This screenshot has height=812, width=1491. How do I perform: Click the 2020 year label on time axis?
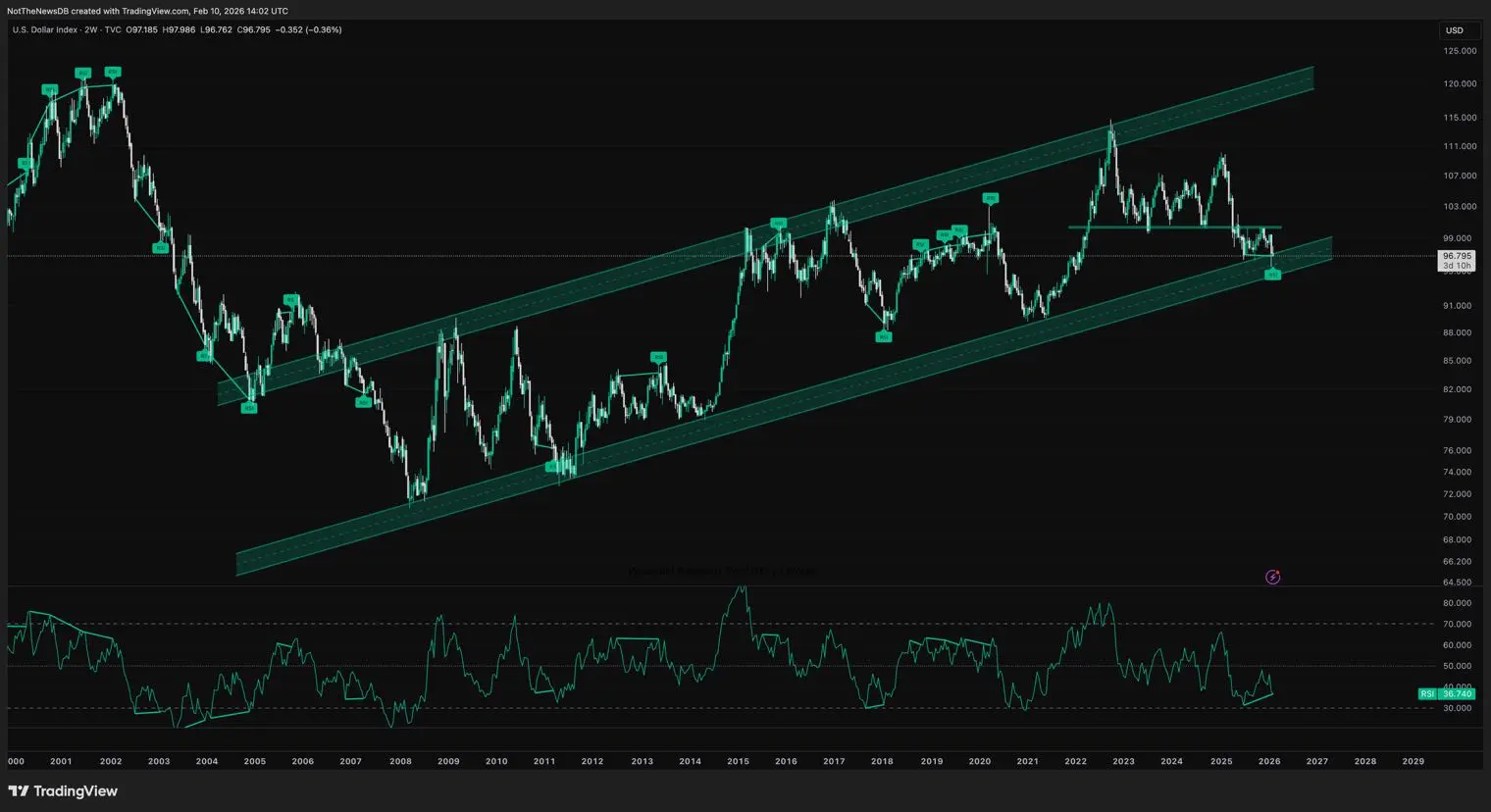pos(979,761)
